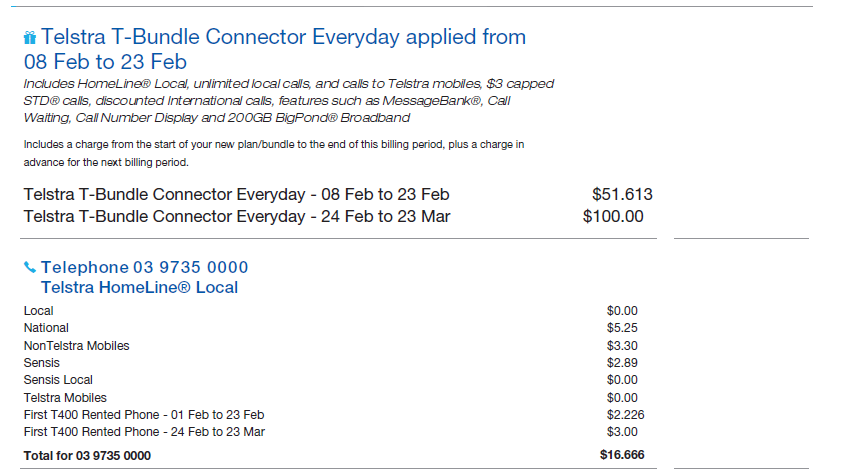Select the 24 Feb to 23 Mar bundle line

click(x=236, y=216)
